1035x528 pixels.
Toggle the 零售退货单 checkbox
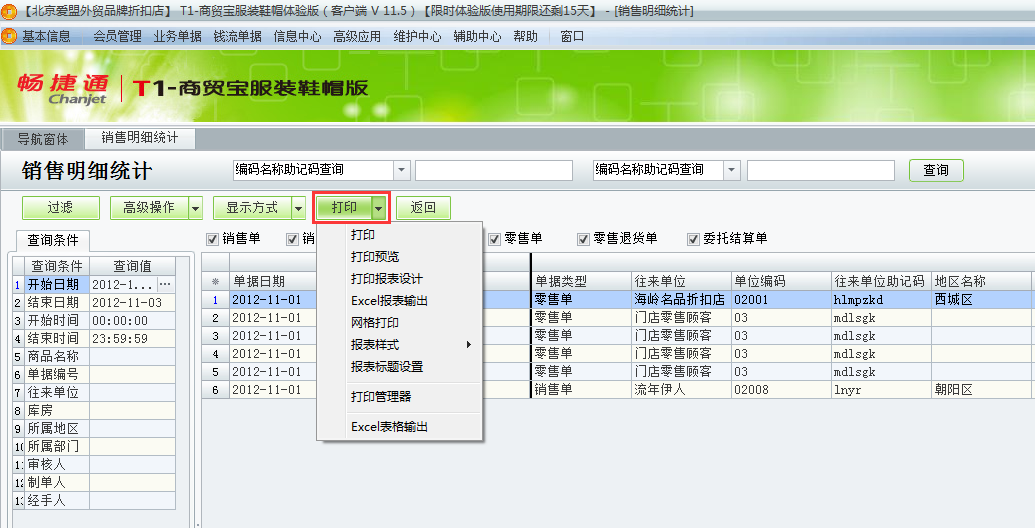tap(583, 239)
